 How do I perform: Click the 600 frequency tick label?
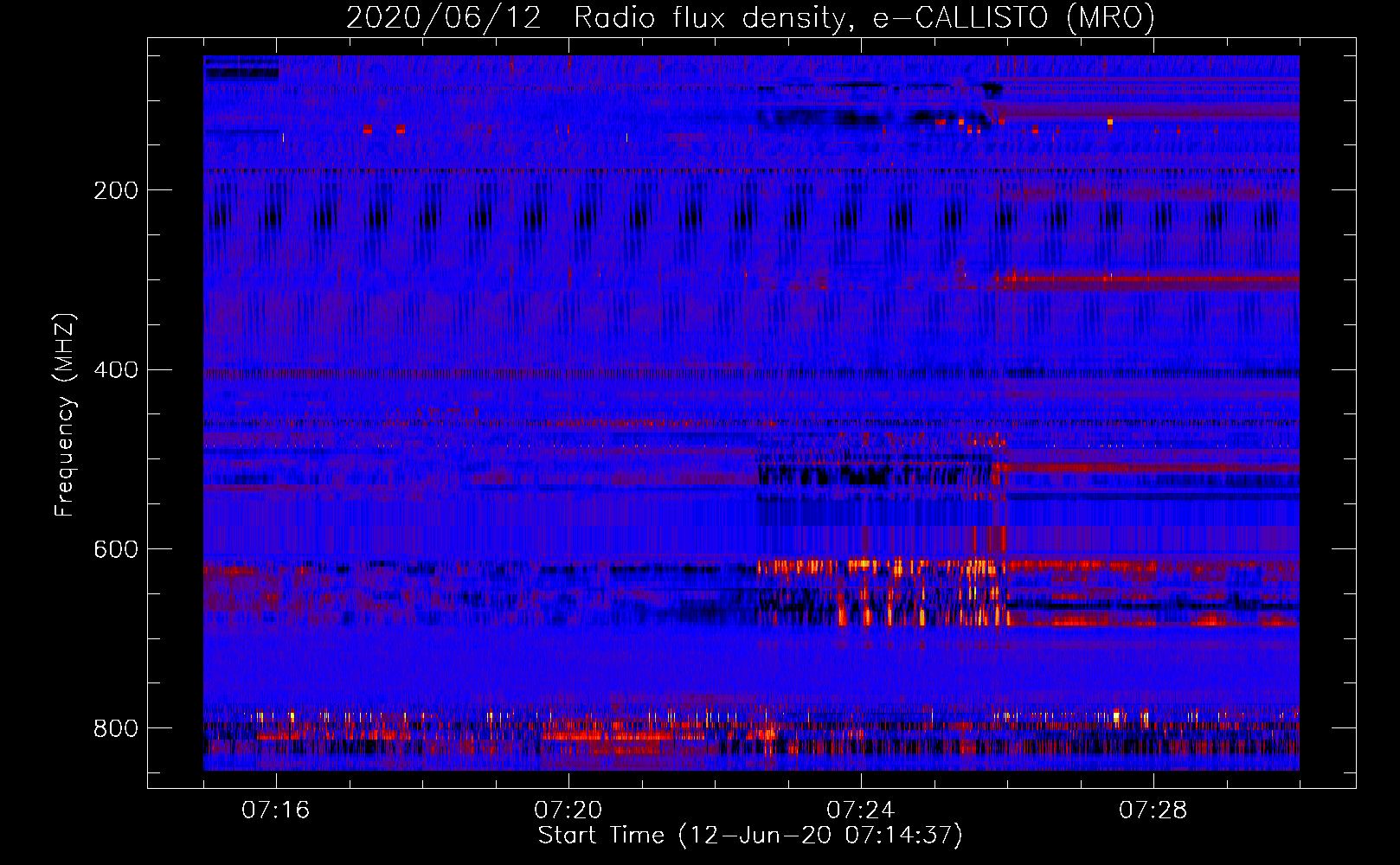(116, 550)
